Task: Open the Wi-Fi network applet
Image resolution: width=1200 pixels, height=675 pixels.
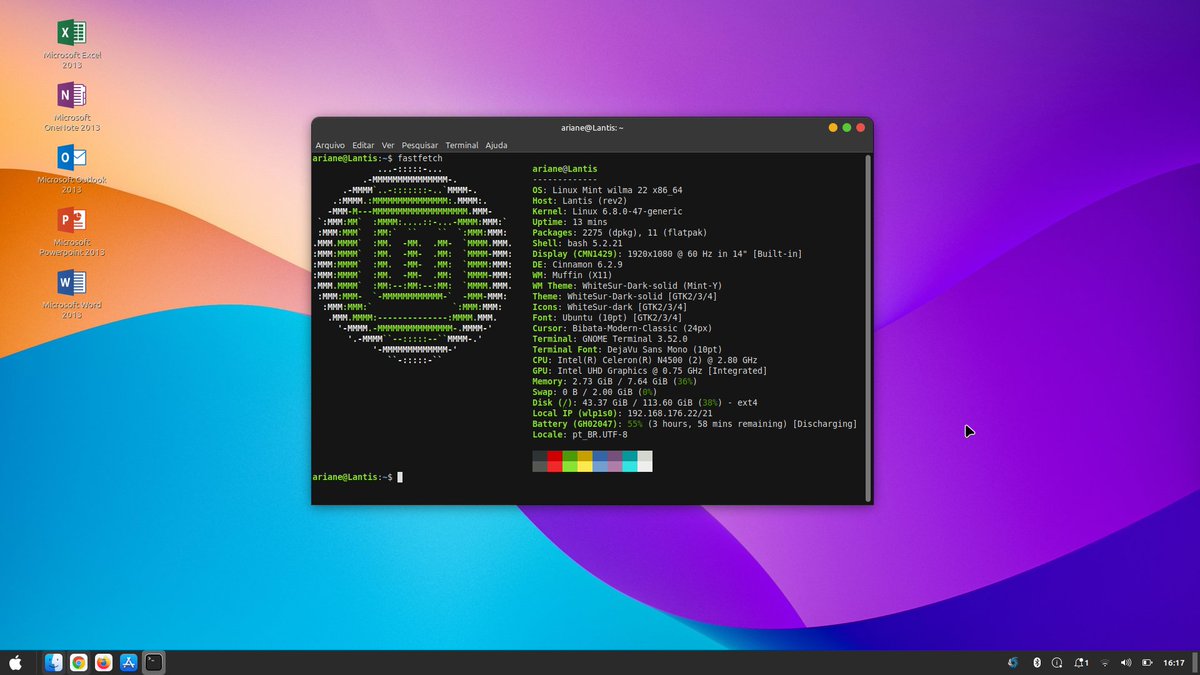Action: point(1105,662)
